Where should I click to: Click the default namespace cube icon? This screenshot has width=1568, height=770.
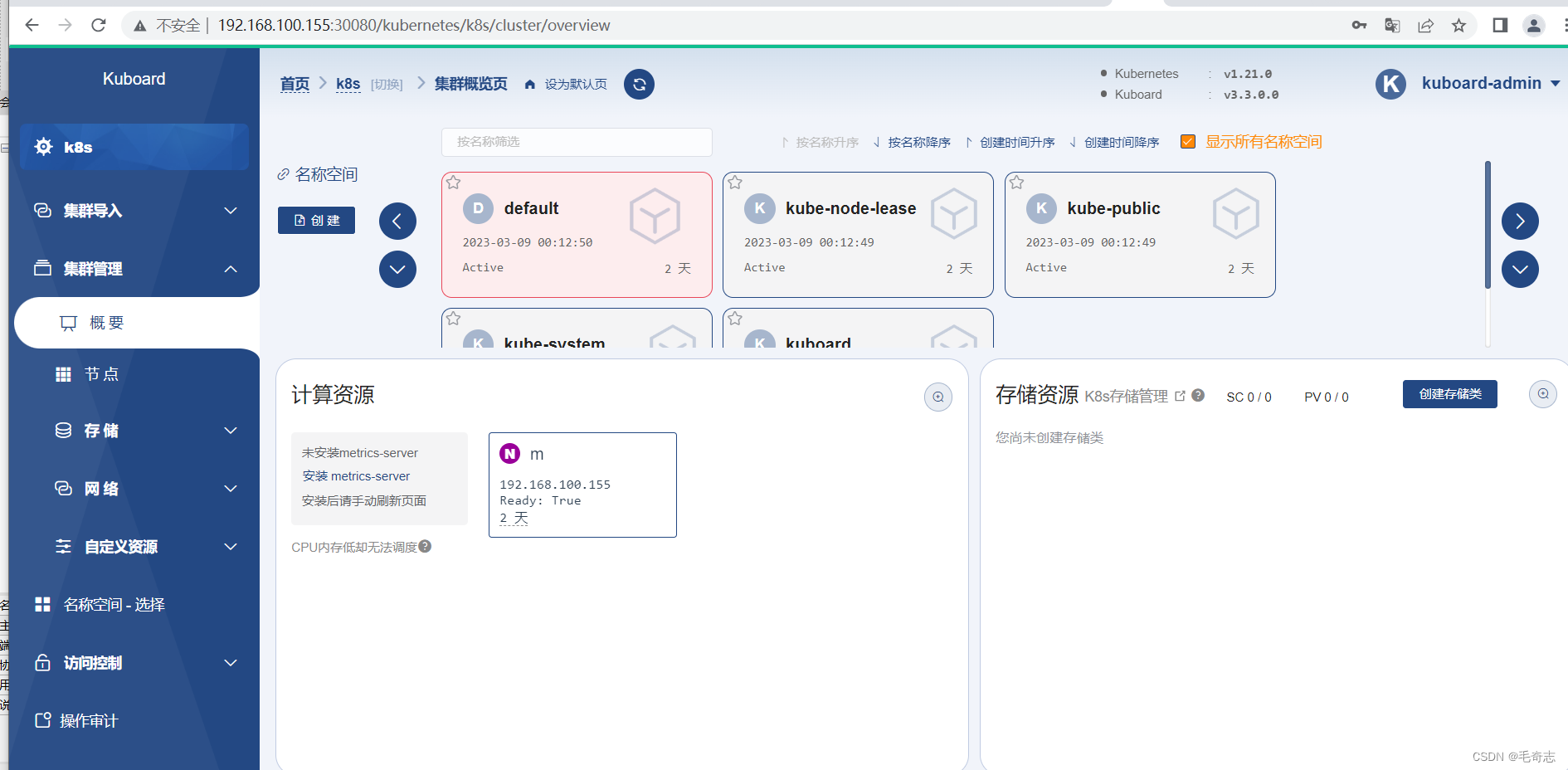click(x=655, y=216)
